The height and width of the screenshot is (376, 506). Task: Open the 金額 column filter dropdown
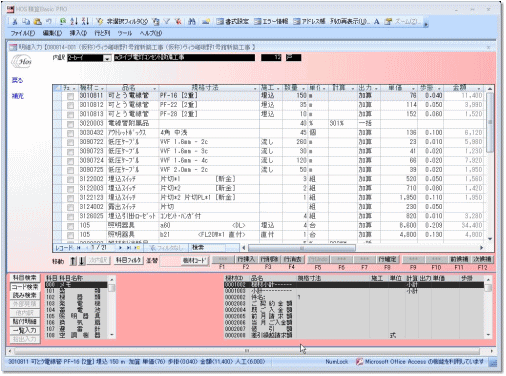[x=479, y=88]
